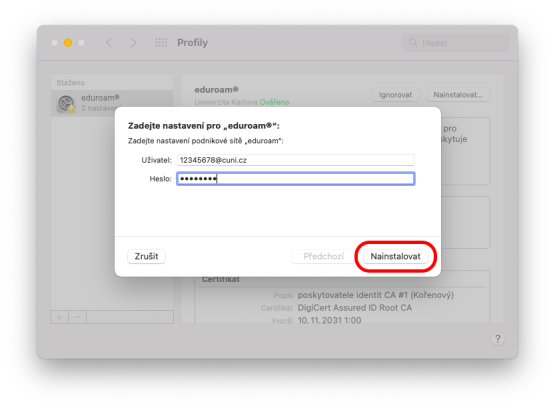Cancel the dialog with Zrušit
Image resolution: width=555 pixels, height=408 pixels.
(x=146, y=256)
